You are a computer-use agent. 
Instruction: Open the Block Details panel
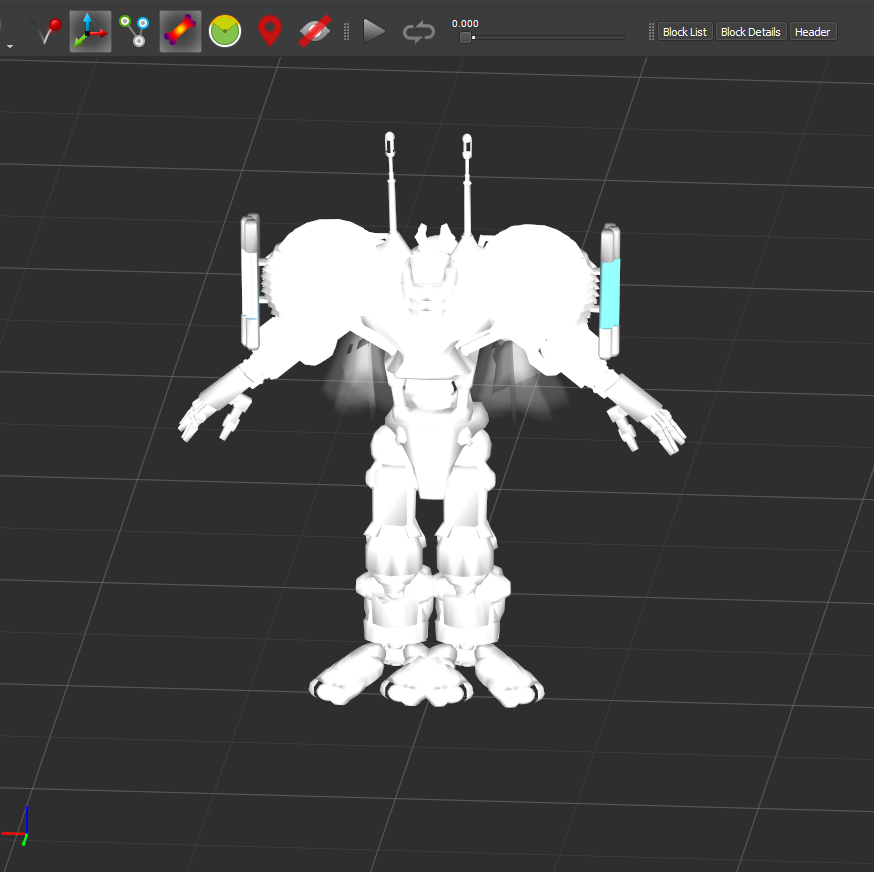point(750,32)
